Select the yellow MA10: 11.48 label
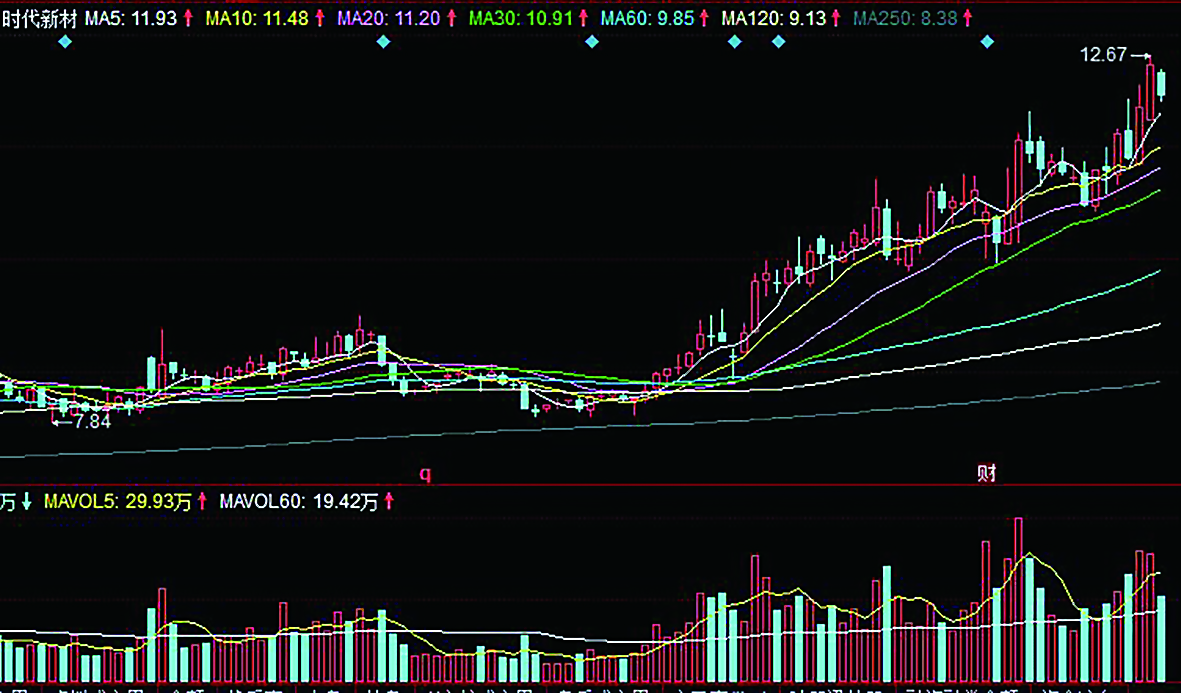Screen dimensions: 1181x693 257,18
